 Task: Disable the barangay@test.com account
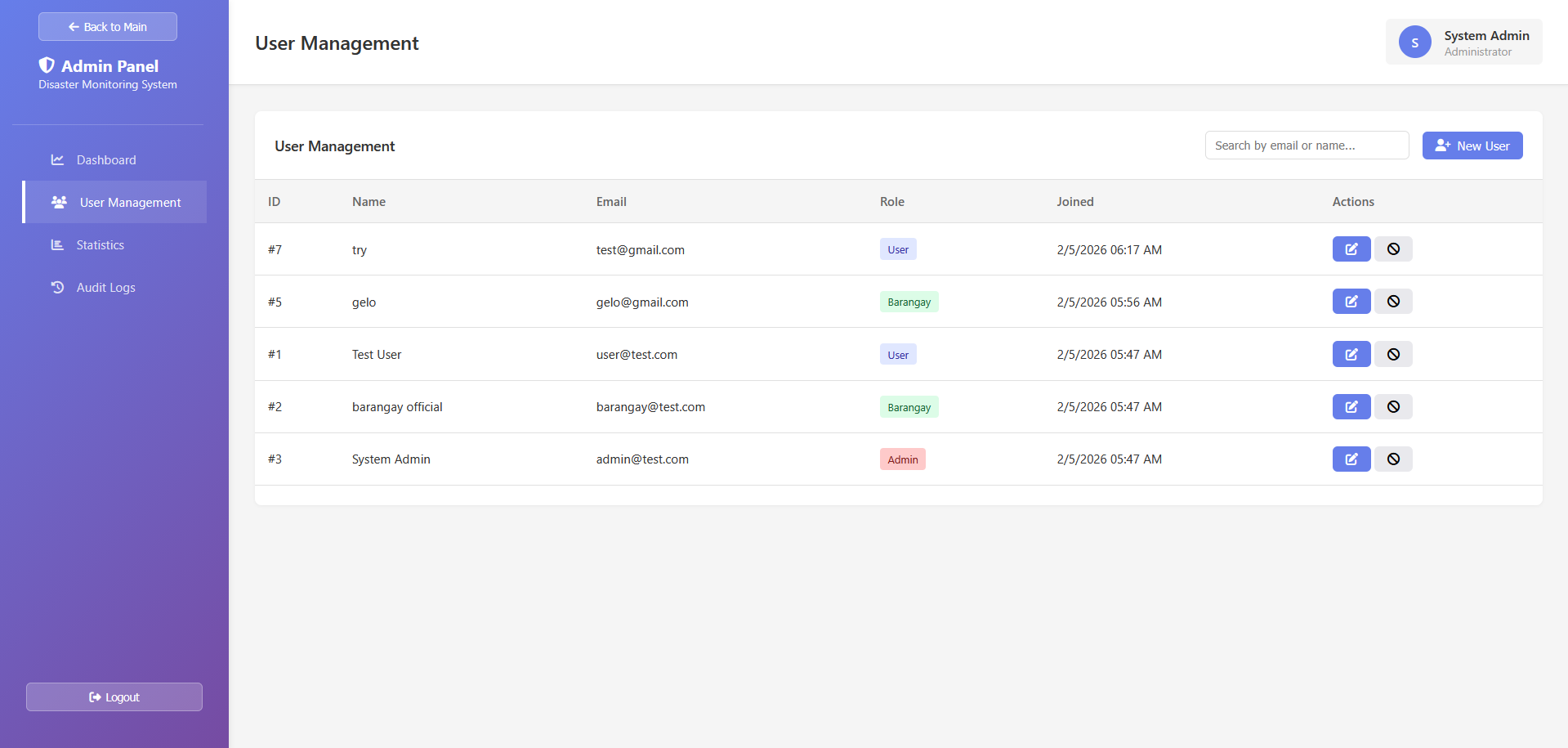click(x=1393, y=406)
